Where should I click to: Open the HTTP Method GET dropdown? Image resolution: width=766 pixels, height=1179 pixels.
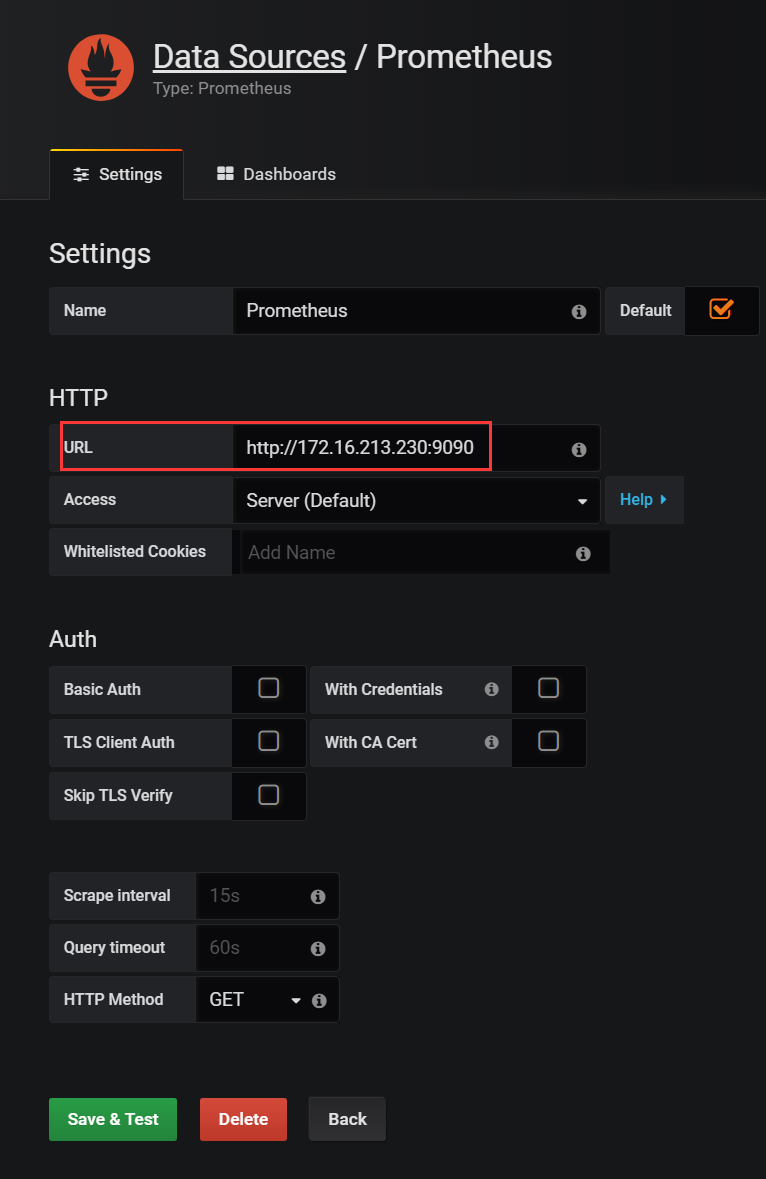[x=254, y=1000]
